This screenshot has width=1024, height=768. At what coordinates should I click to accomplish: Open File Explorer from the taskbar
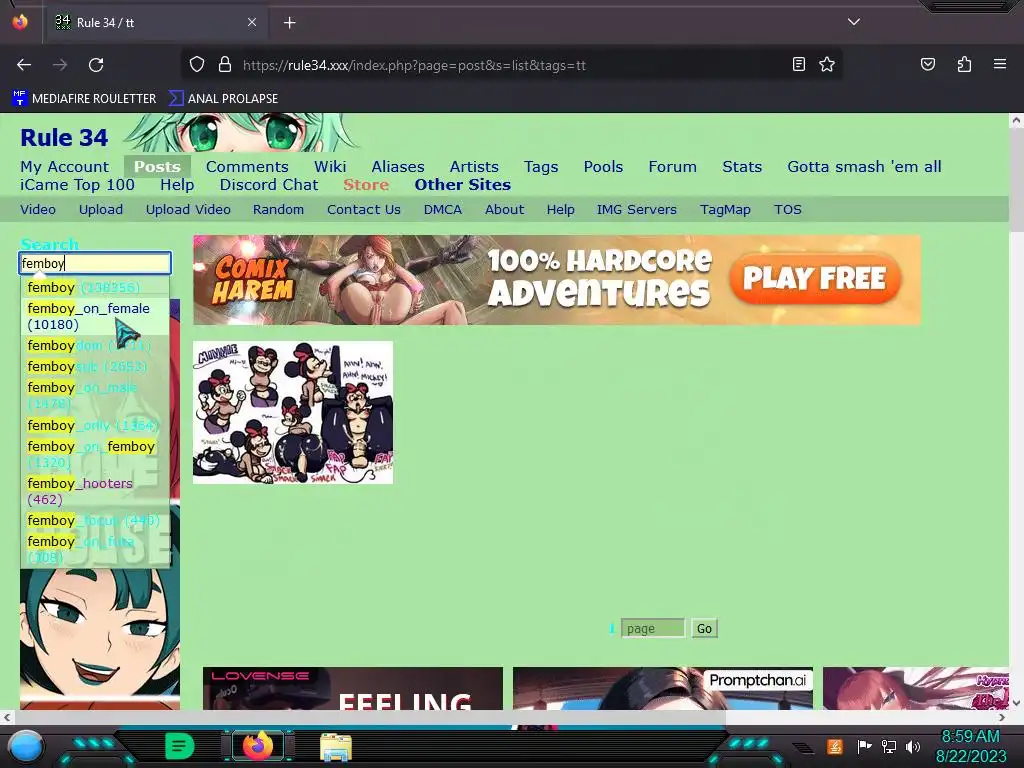(336, 747)
